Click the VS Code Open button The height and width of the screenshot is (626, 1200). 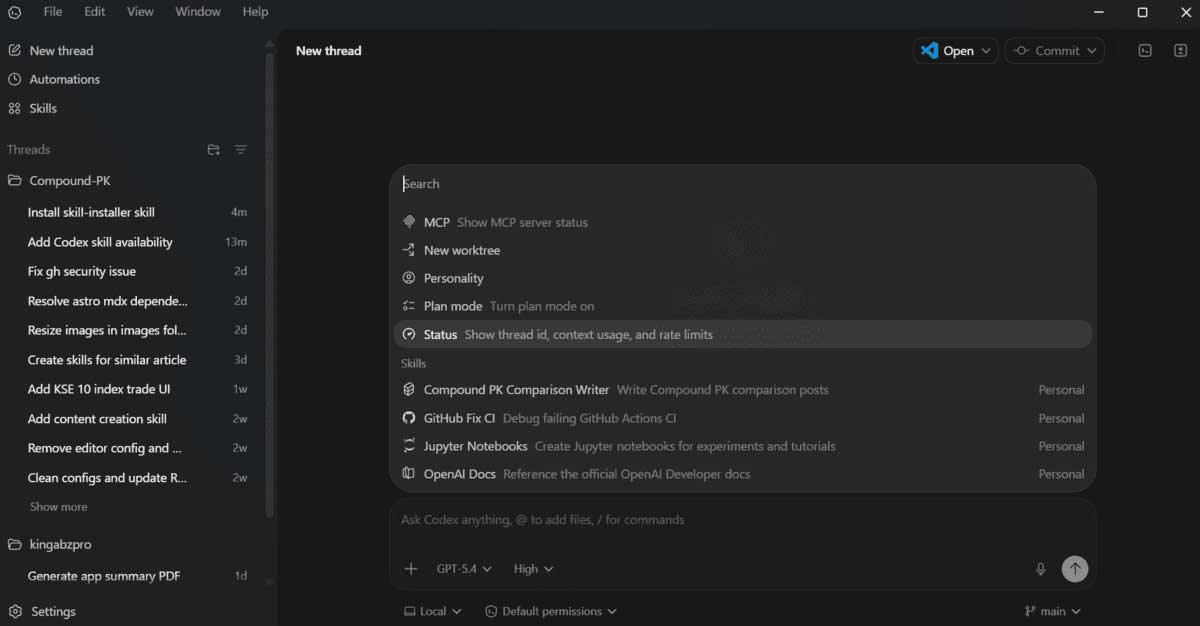tap(947, 51)
